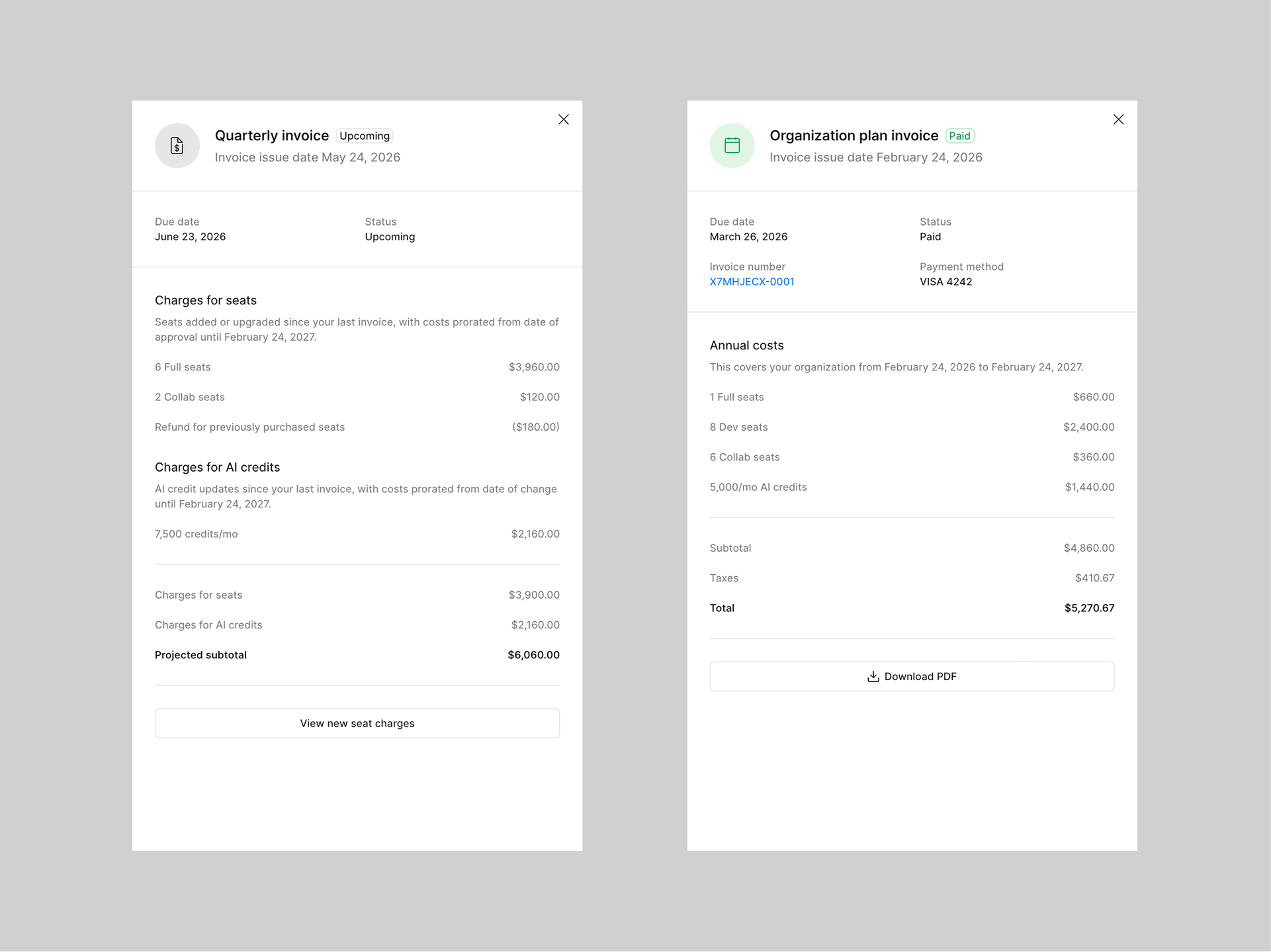
Task: Select the Upcoming status badge
Action: [x=365, y=136]
